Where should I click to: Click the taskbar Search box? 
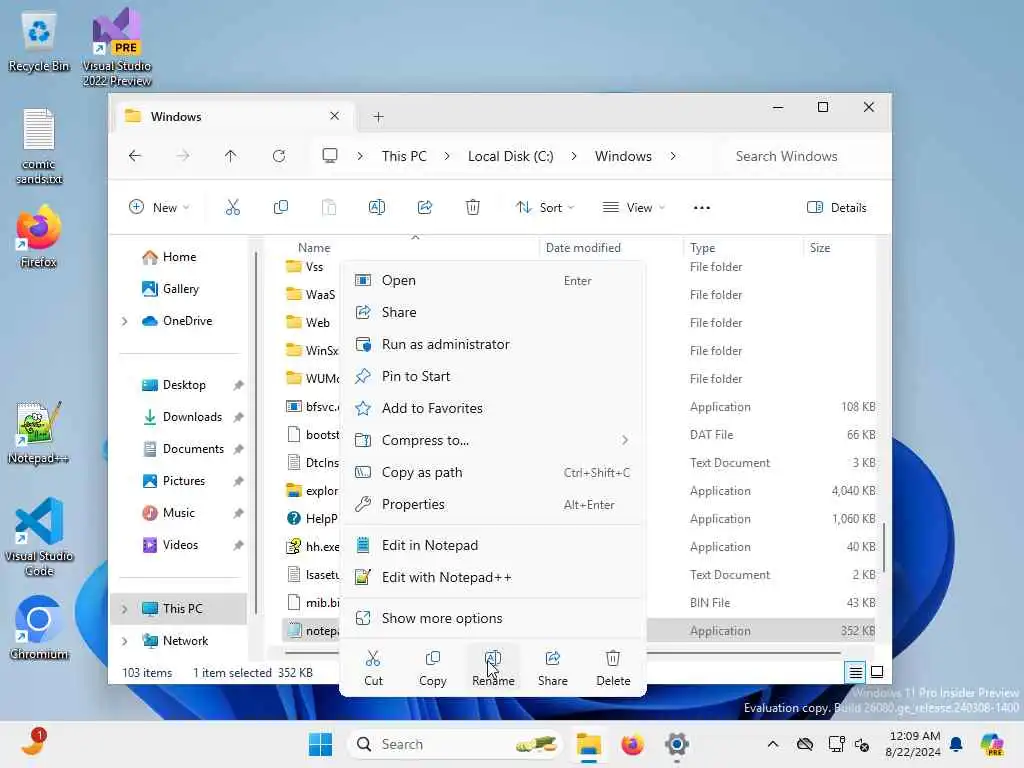click(456, 744)
